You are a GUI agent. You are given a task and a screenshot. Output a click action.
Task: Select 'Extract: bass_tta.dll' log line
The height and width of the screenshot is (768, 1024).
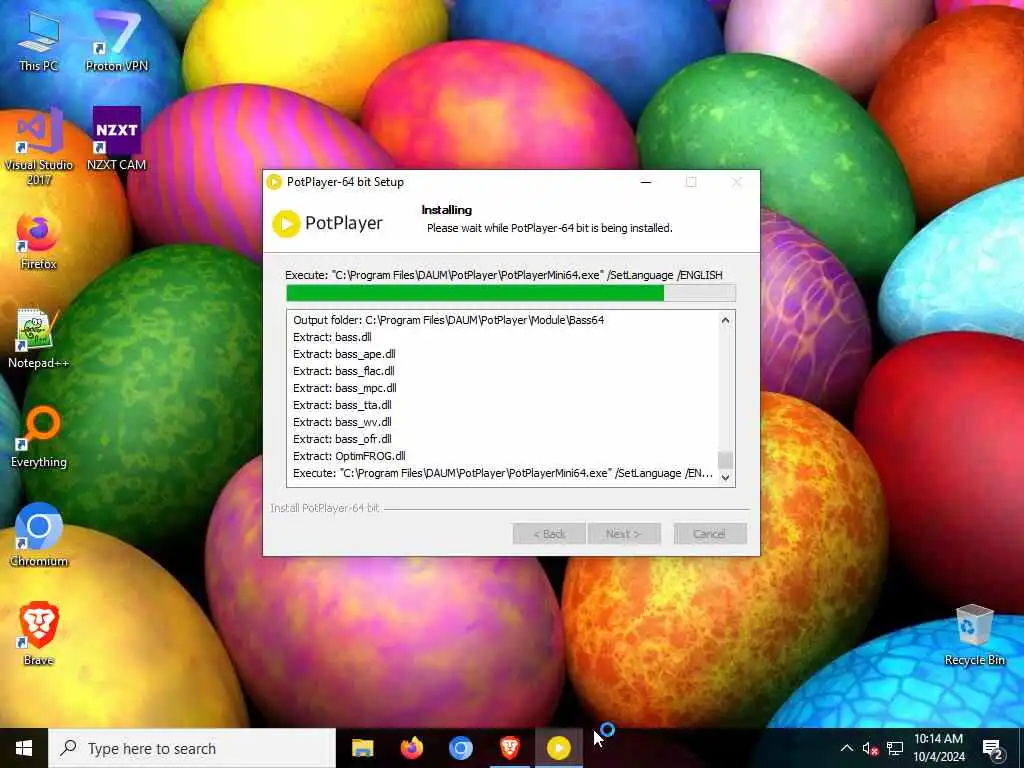point(342,405)
